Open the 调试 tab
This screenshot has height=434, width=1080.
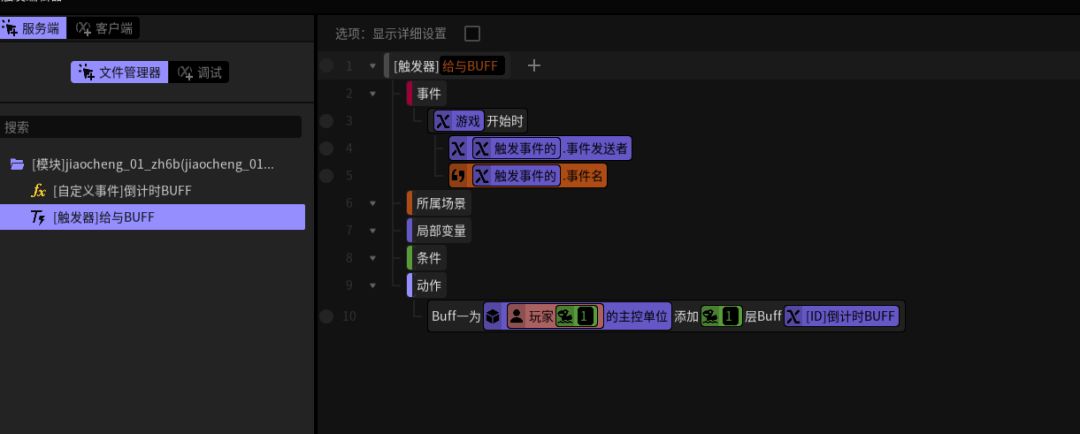point(199,72)
